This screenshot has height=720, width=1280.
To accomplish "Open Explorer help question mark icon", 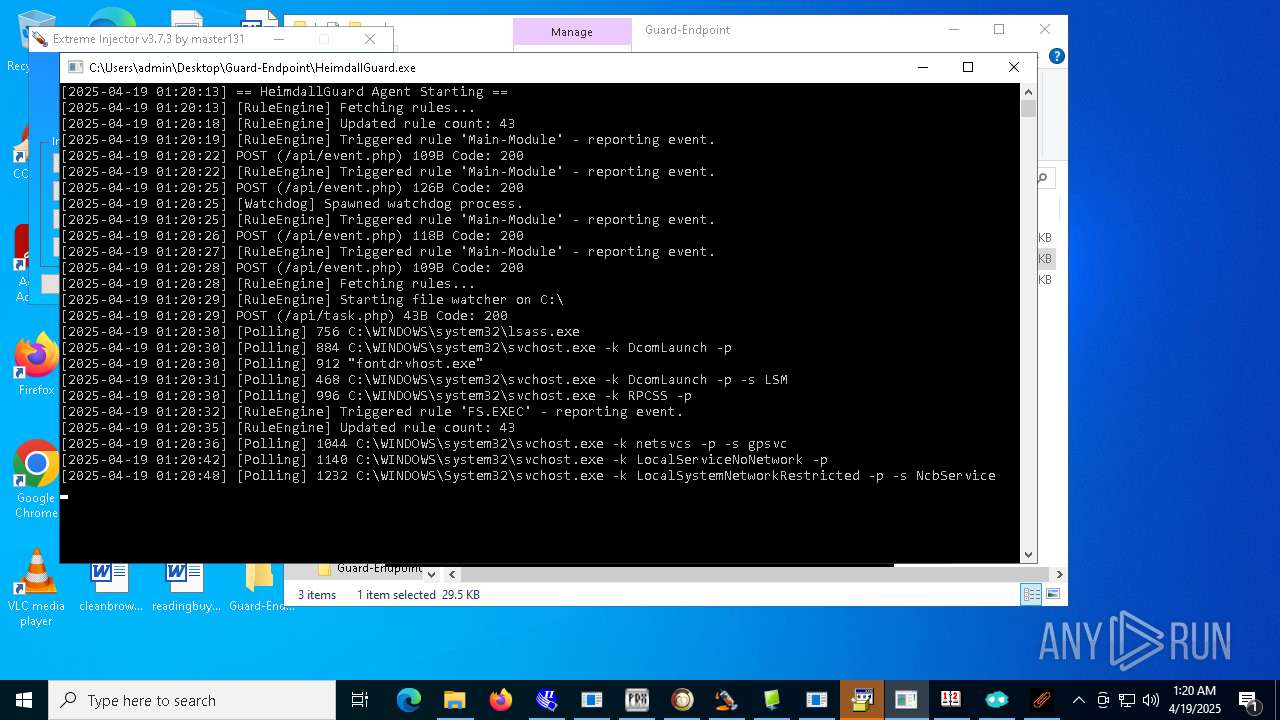I will 1056,56.
